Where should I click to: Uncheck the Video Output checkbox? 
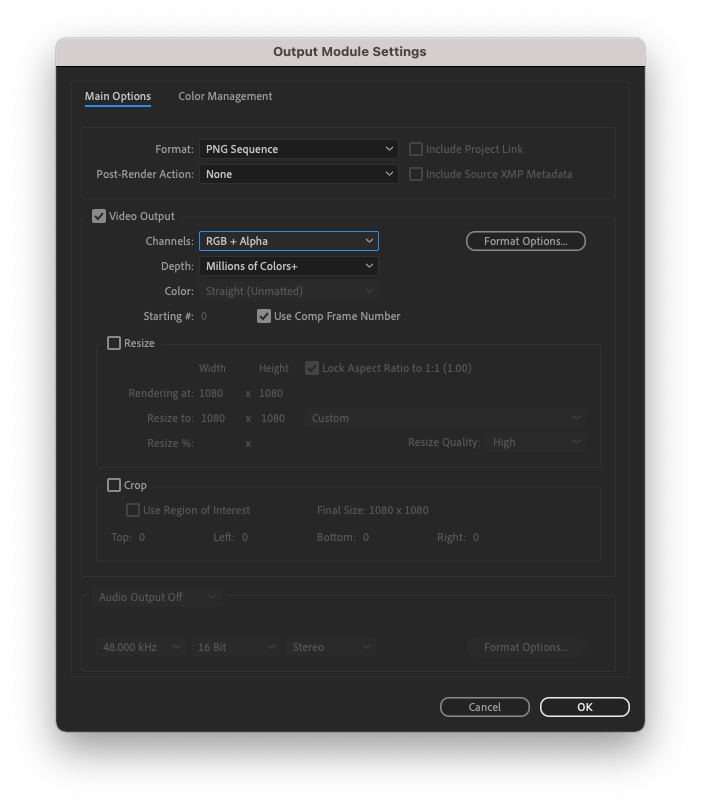99,216
